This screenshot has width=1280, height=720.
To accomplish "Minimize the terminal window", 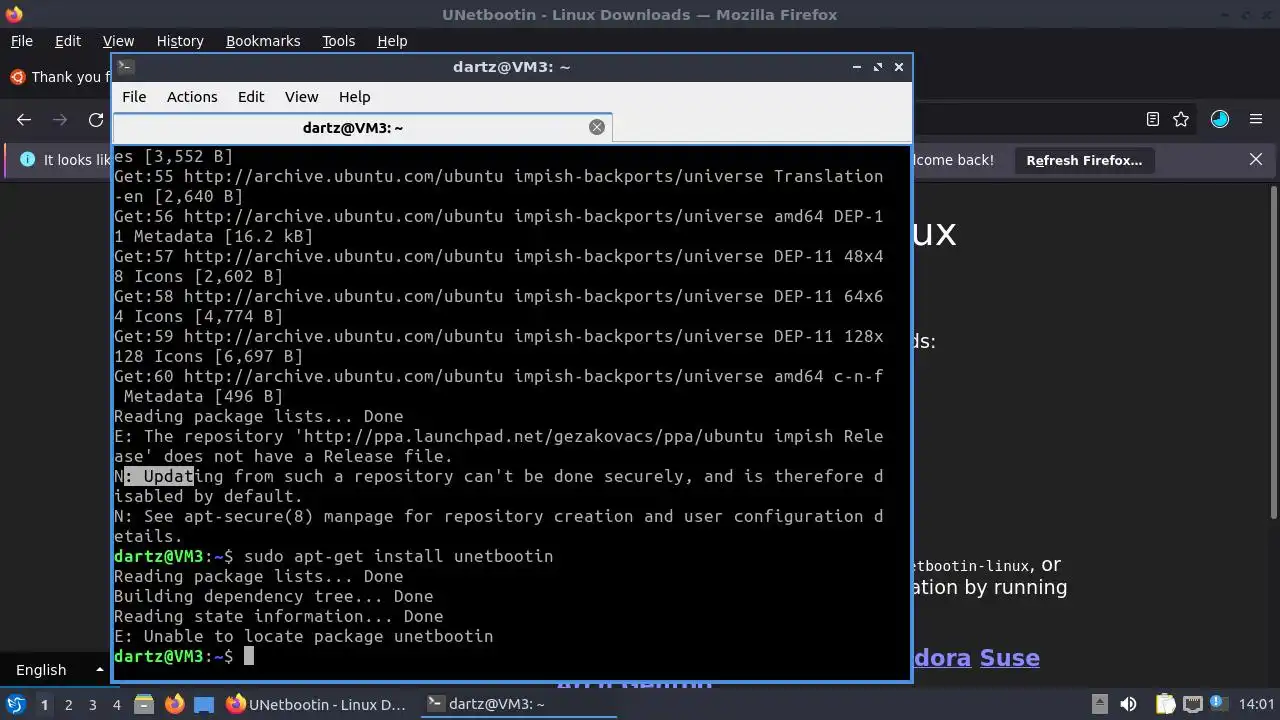I will (857, 67).
